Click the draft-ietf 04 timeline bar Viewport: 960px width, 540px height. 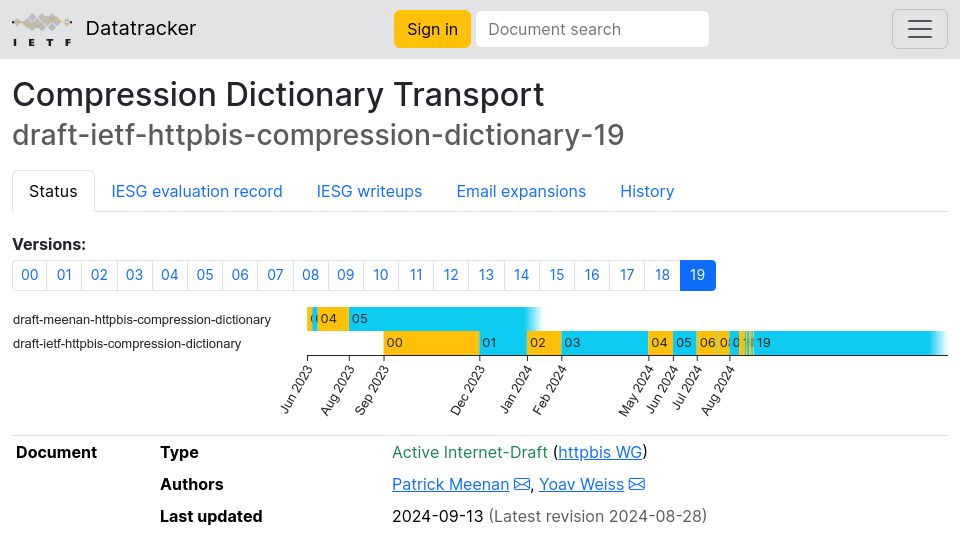tap(661, 343)
